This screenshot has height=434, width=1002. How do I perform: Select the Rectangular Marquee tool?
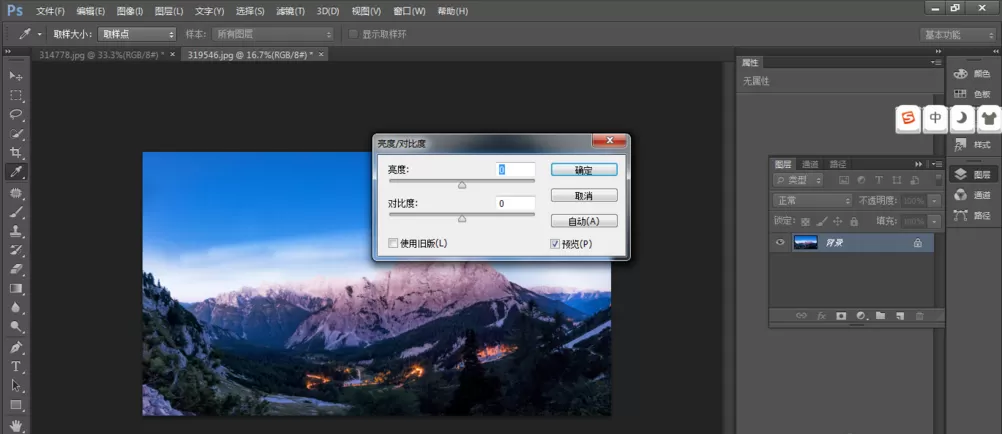click(x=16, y=95)
